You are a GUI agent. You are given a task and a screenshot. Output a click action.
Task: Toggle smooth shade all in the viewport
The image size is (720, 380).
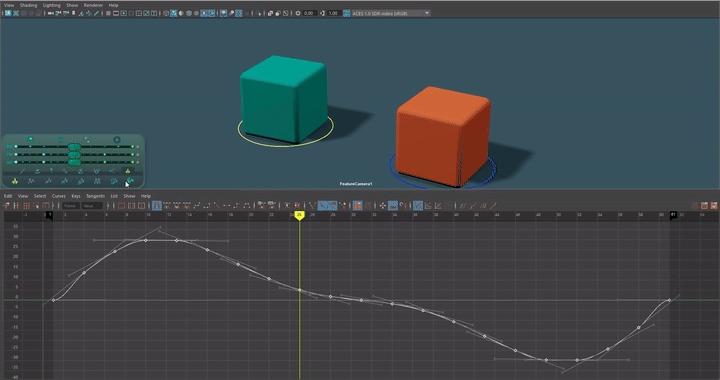point(174,13)
